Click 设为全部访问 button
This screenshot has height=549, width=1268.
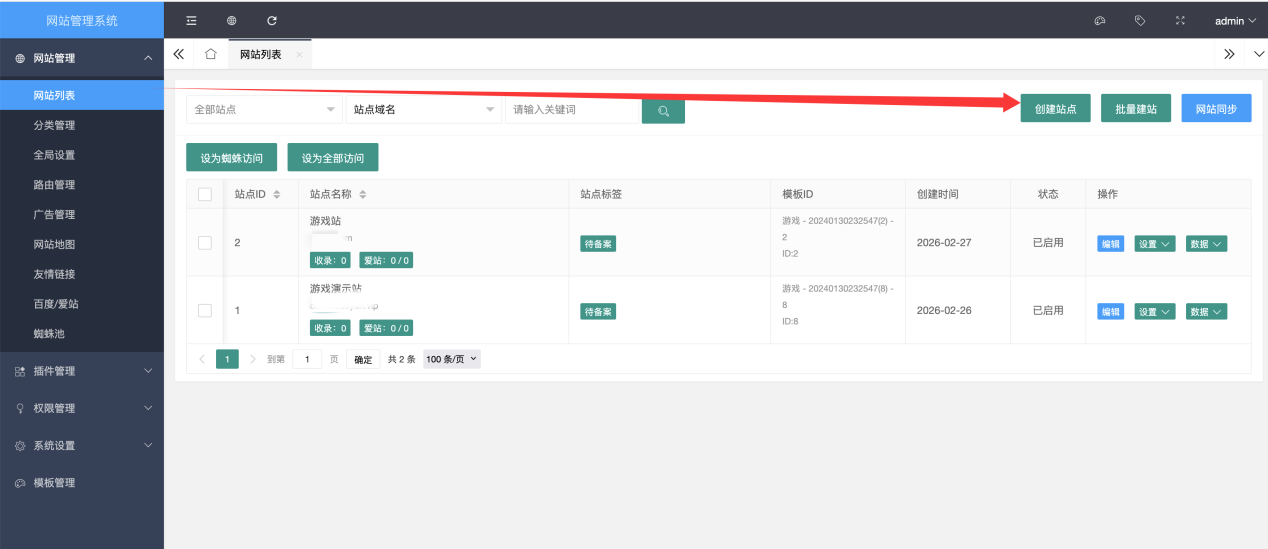tap(333, 158)
